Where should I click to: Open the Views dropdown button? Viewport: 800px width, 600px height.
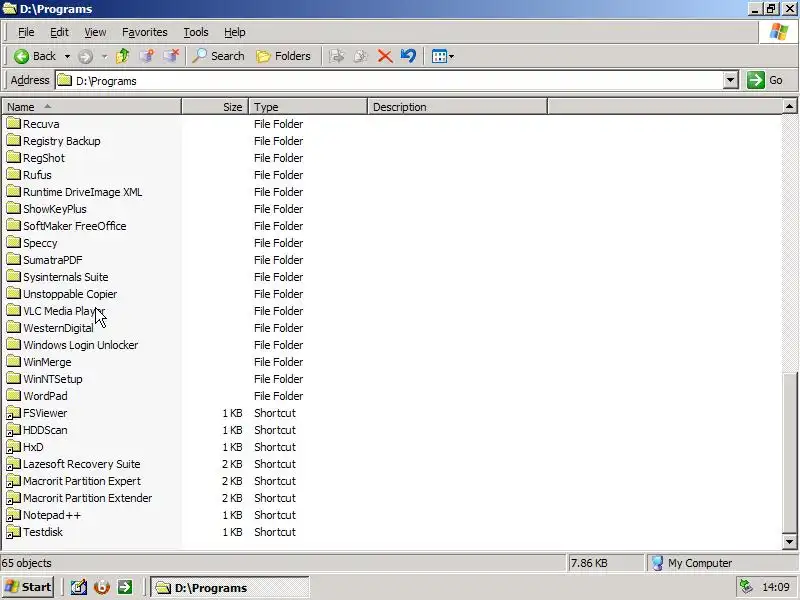coord(442,56)
